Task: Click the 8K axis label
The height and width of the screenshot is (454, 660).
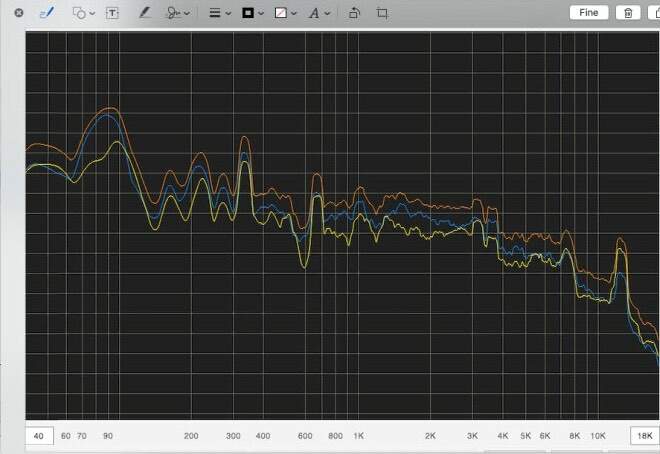Action: [x=575, y=436]
